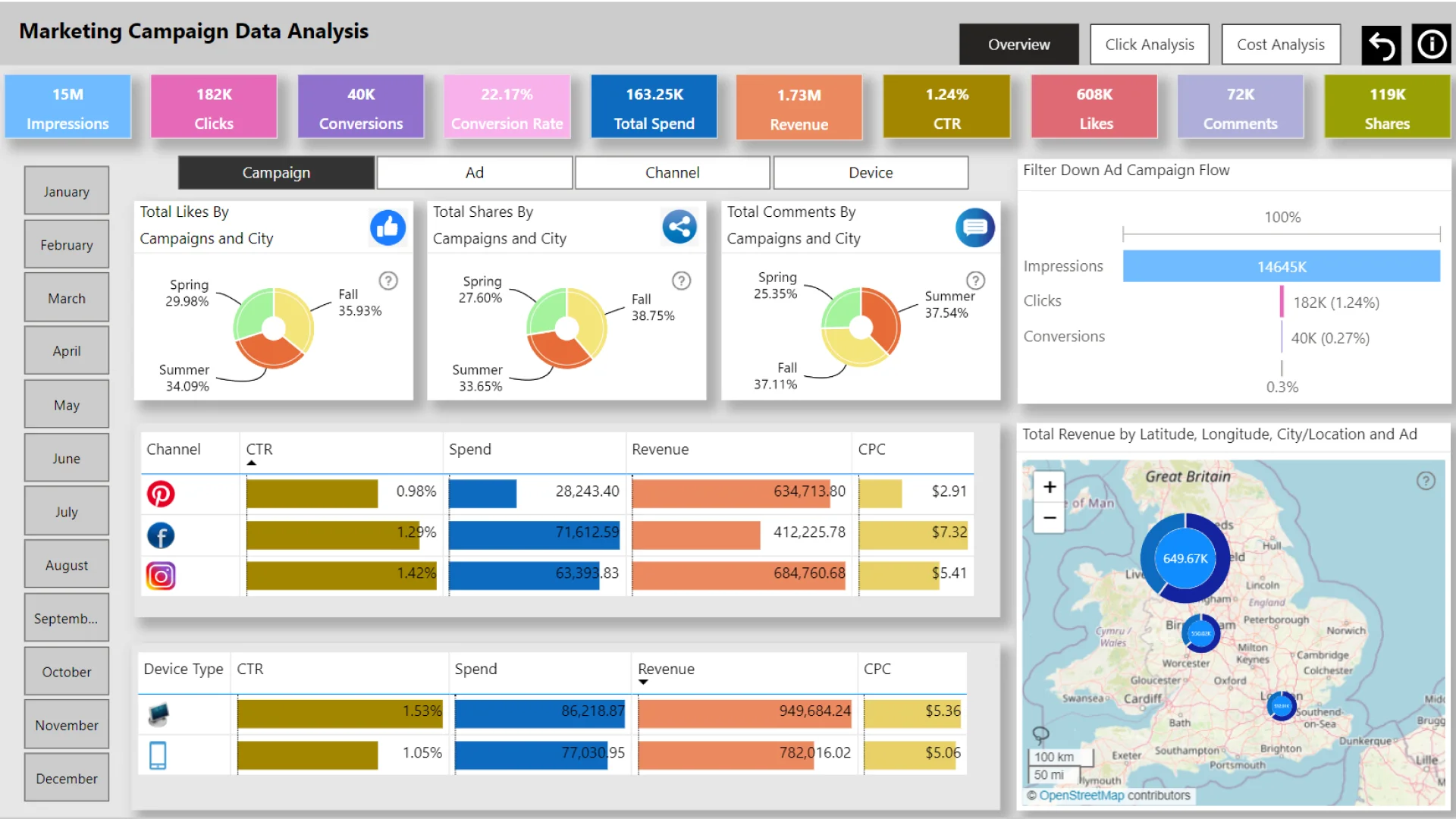
Task: Click the Comments speech bubble icon
Action: (974, 227)
